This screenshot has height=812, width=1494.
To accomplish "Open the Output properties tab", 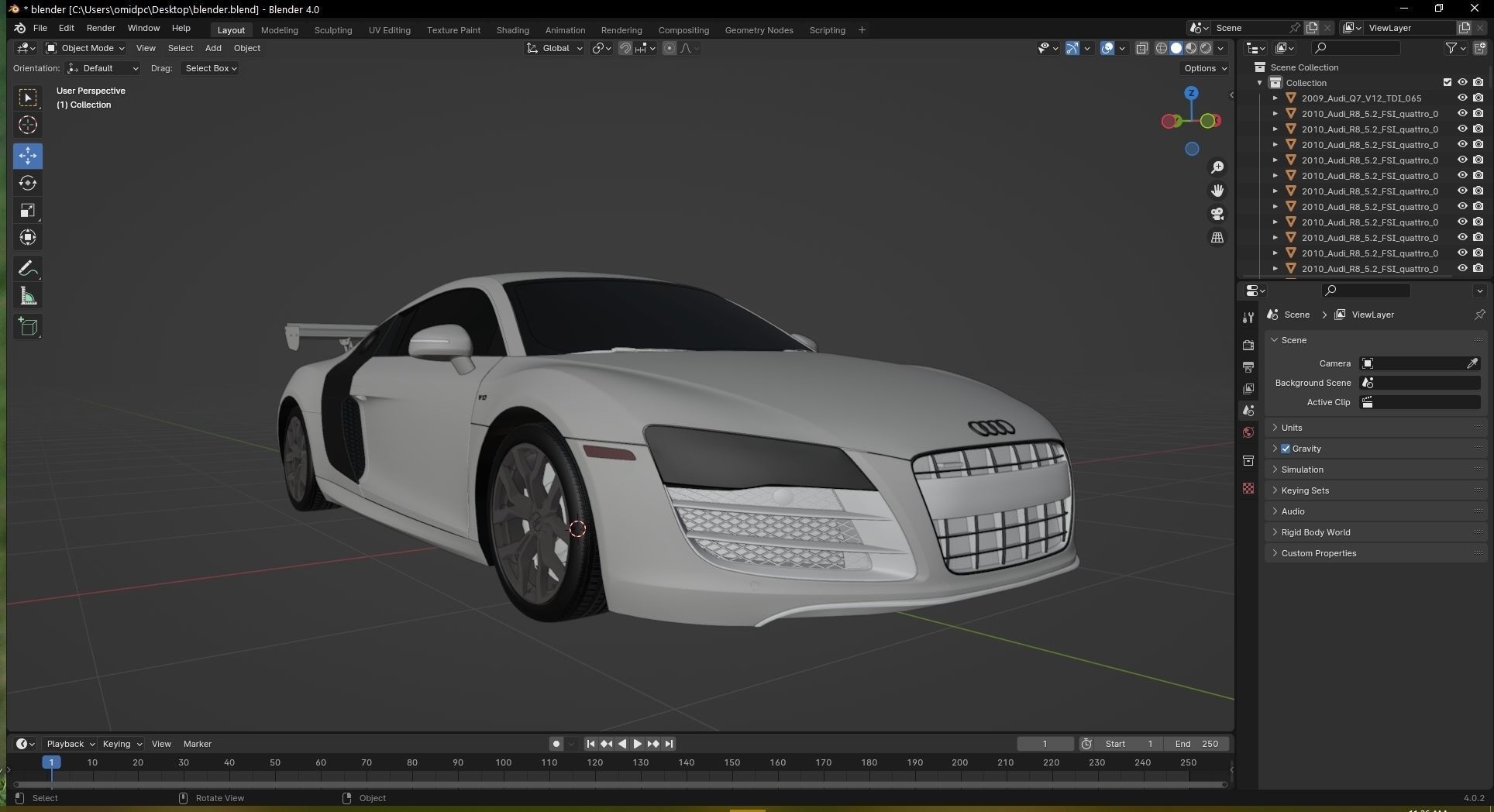I will click(1248, 366).
